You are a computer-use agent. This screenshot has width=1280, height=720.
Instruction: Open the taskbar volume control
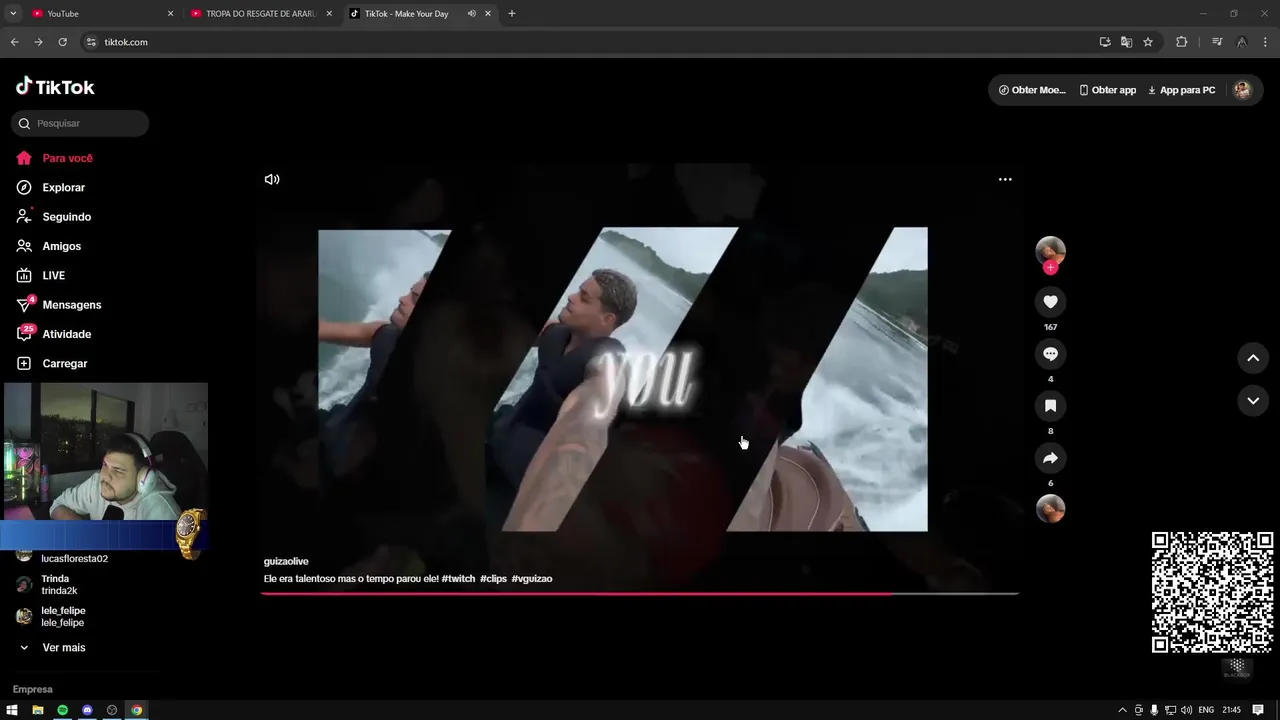point(1186,710)
